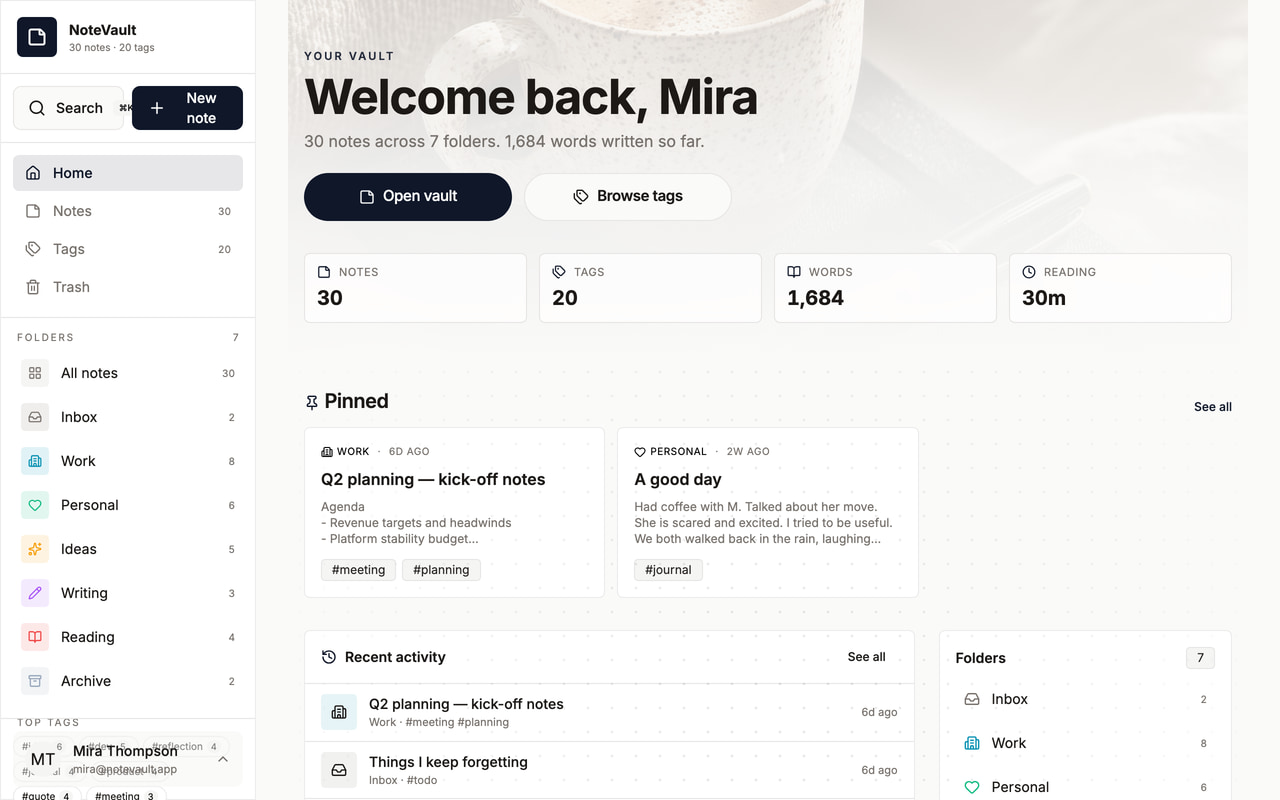This screenshot has width=1280, height=800.
Task: Click the briefcase icon on the WORK pinned card
Action: point(327,452)
